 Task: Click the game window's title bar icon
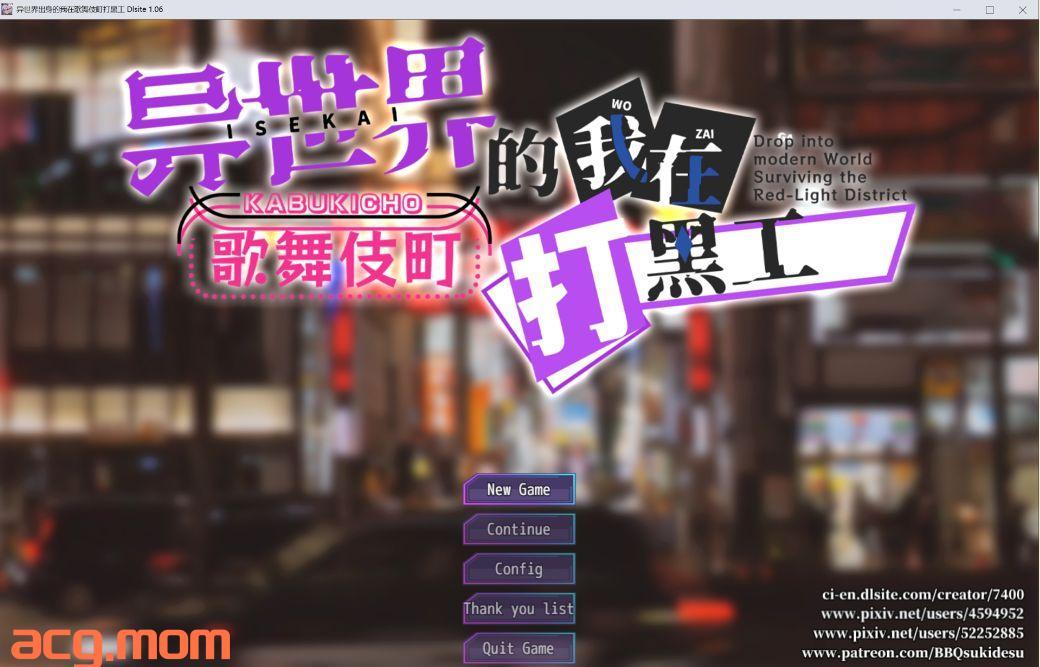(x=7, y=9)
